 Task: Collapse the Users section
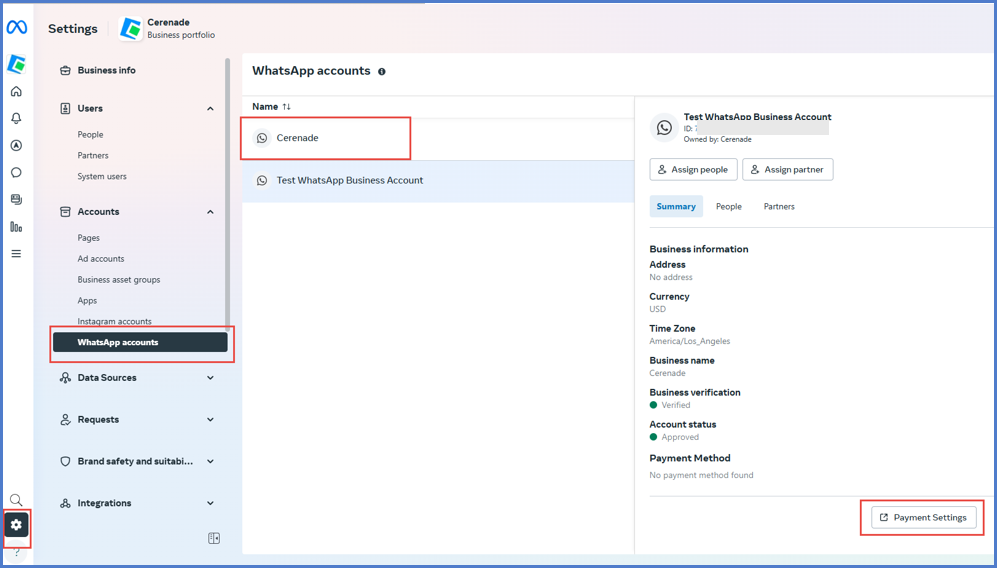click(x=210, y=109)
